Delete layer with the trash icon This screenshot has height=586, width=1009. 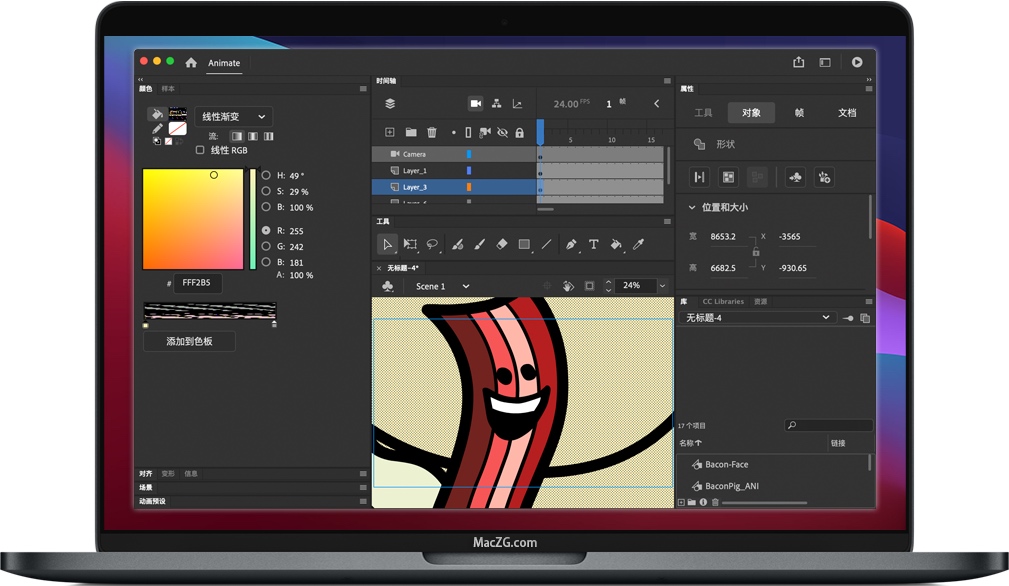click(432, 133)
